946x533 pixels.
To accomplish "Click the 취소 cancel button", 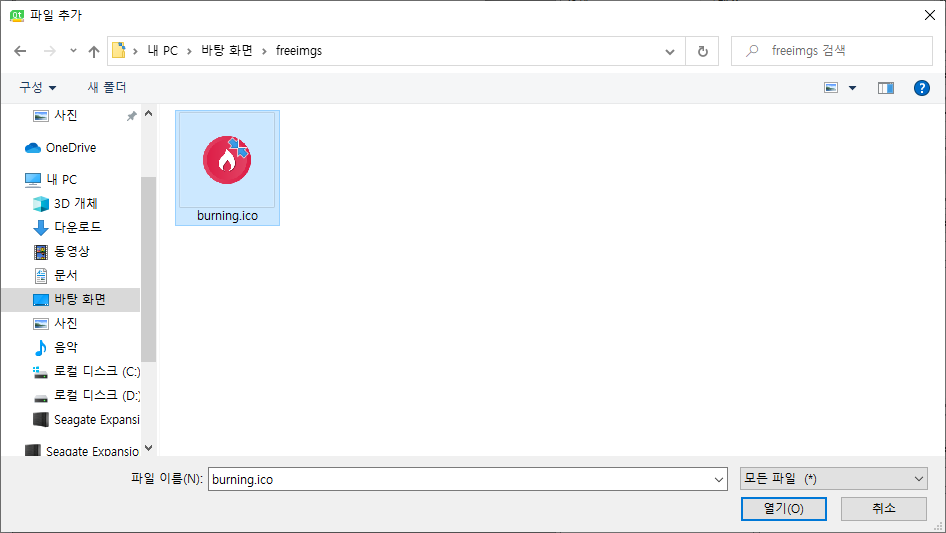I will click(884, 509).
